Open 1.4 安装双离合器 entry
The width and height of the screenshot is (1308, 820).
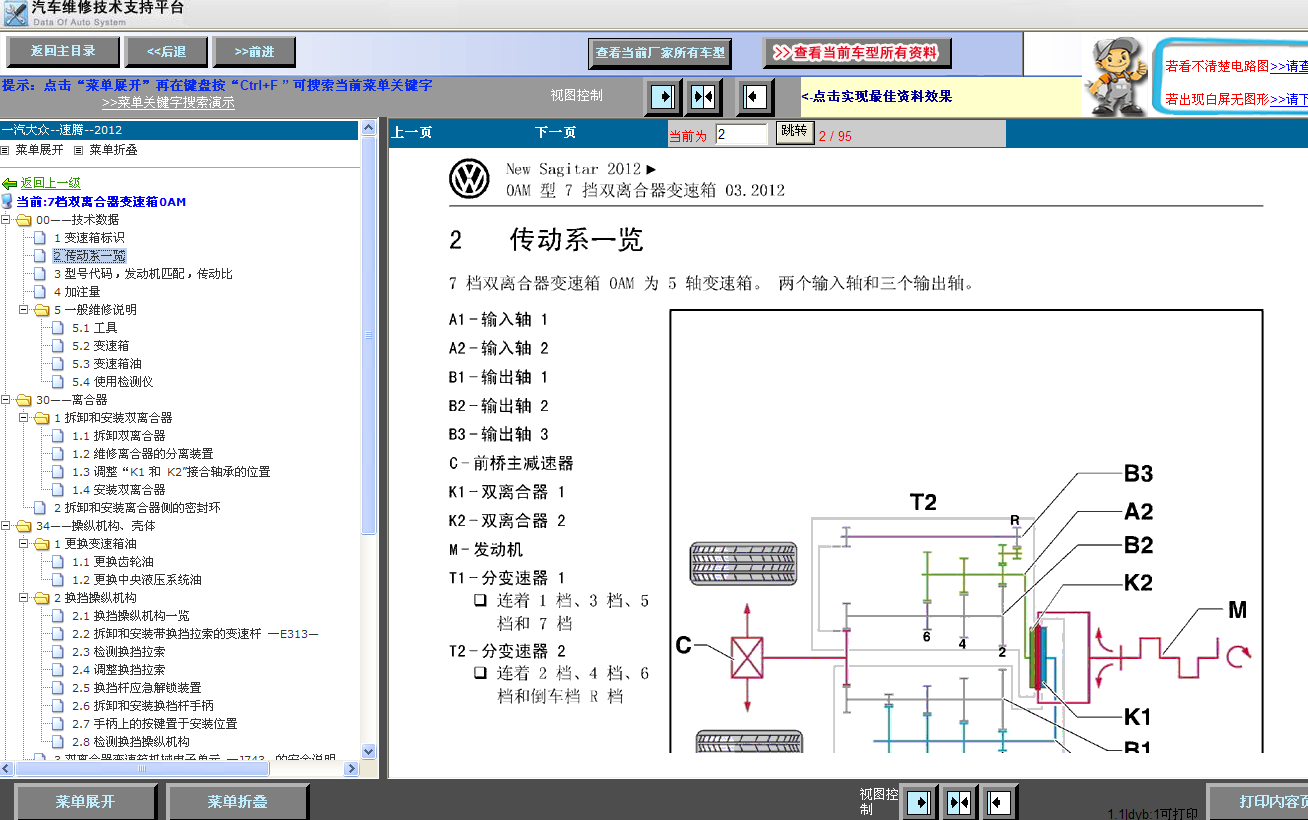point(119,490)
